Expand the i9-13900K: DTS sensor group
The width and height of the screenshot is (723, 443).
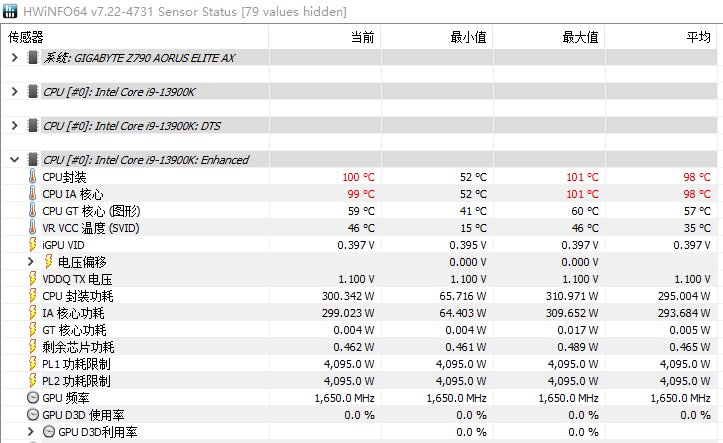15,125
